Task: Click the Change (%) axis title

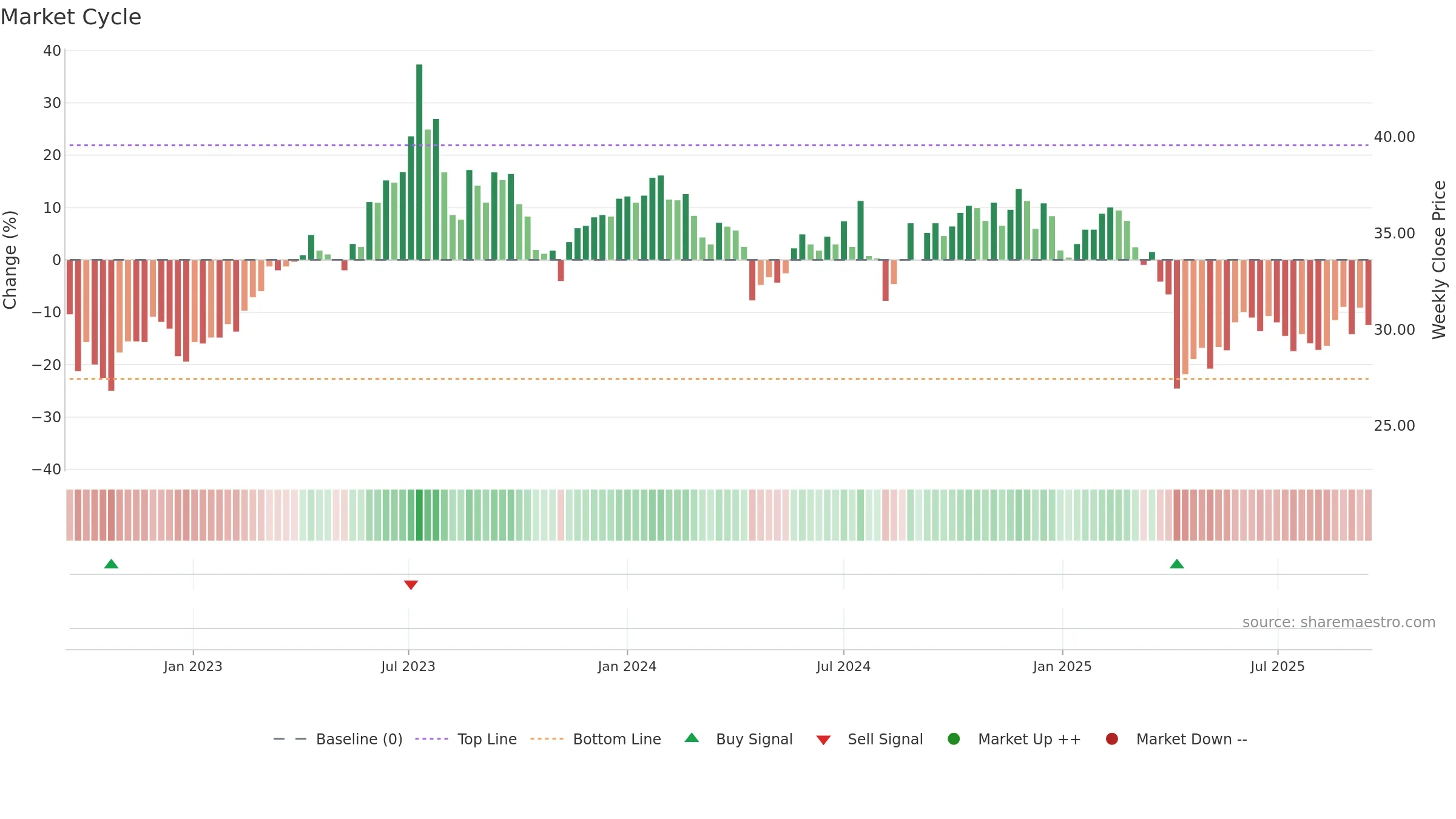Action: click(10, 260)
